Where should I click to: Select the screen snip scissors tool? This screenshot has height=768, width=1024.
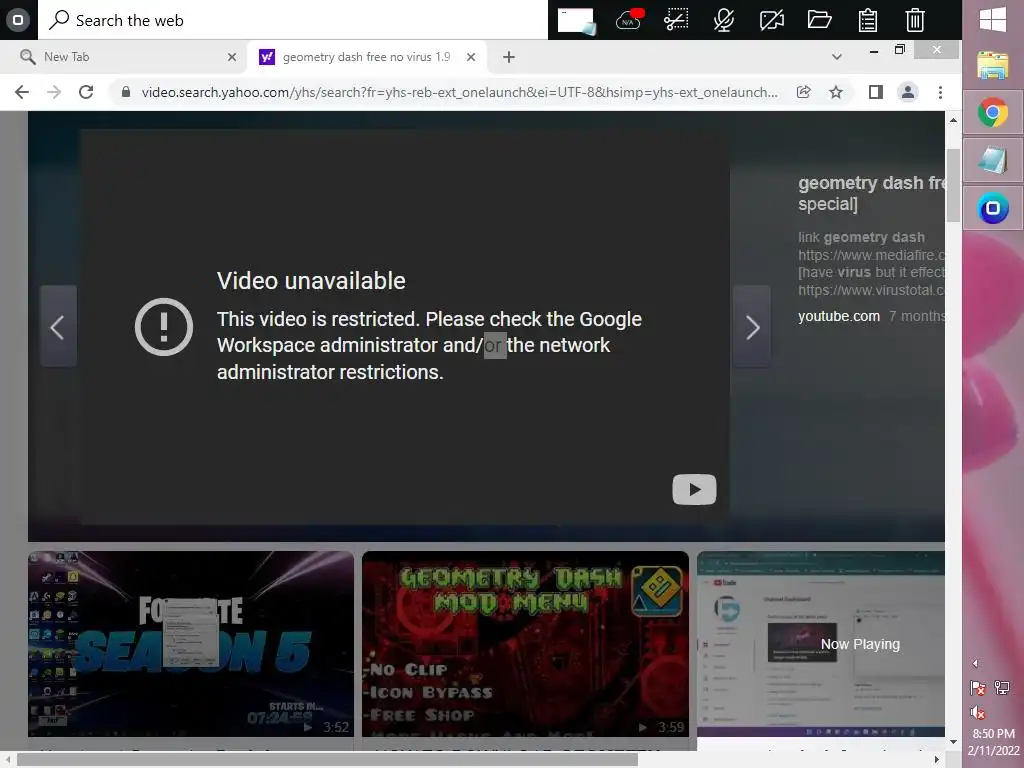(x=676, y=20)
